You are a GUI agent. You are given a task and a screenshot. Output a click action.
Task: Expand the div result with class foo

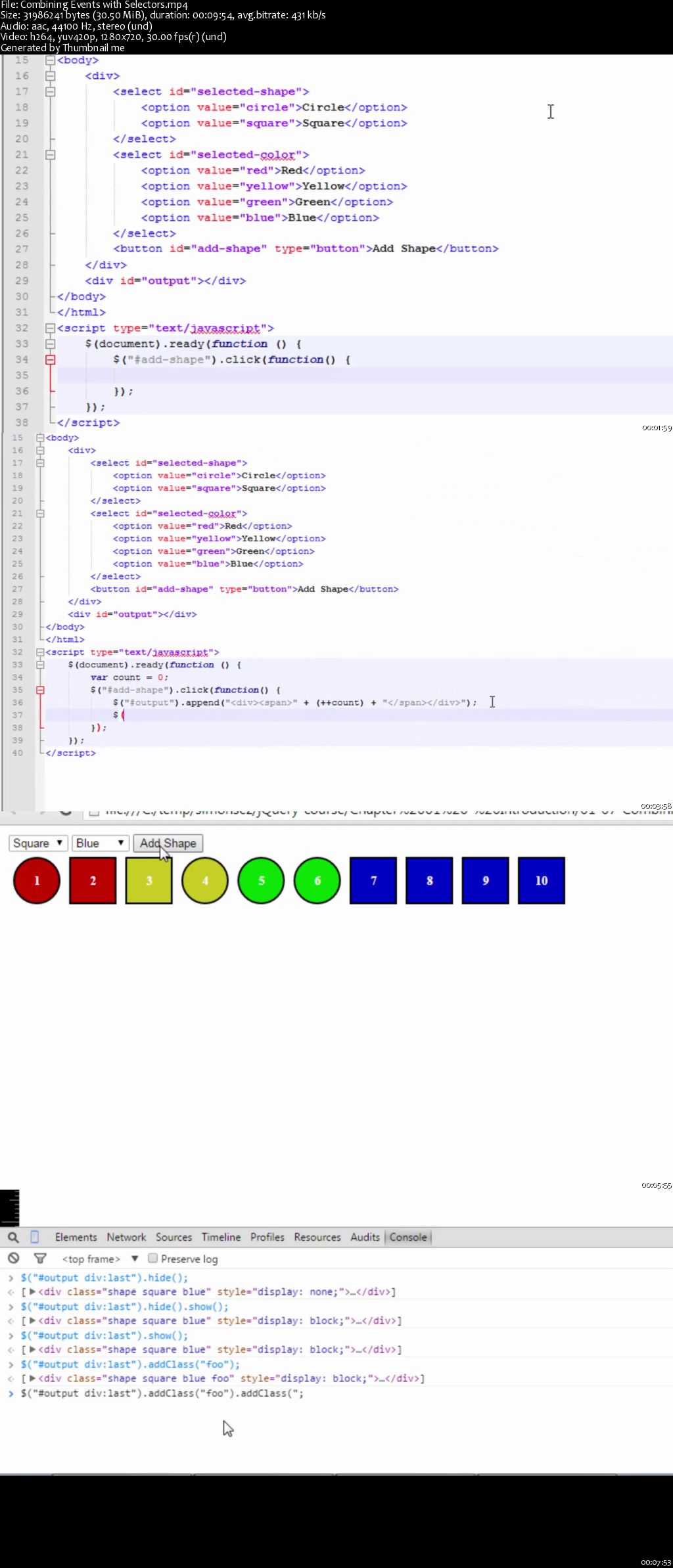[32, 1378]
